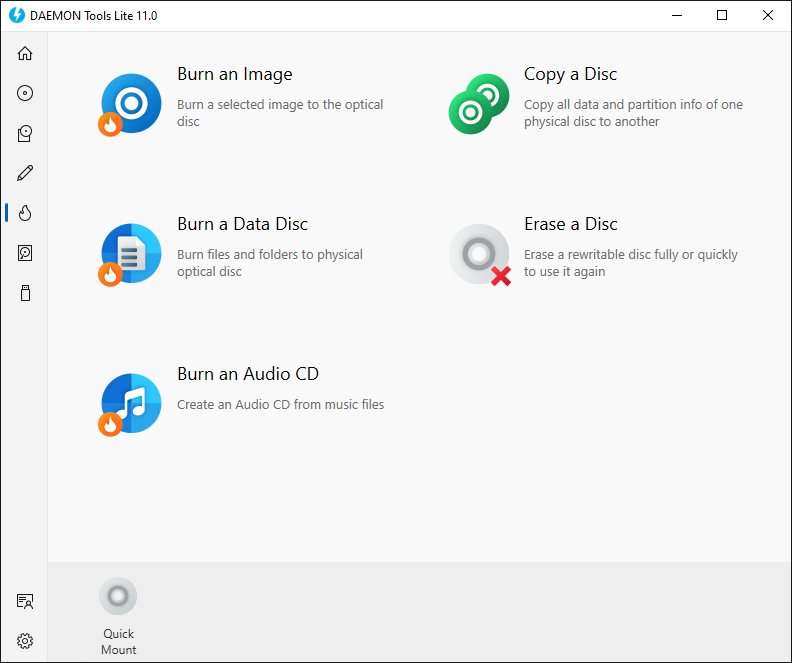Click 'Erase a rewritable disc fully' description
The image size is (792, 663).
point(631,263)
